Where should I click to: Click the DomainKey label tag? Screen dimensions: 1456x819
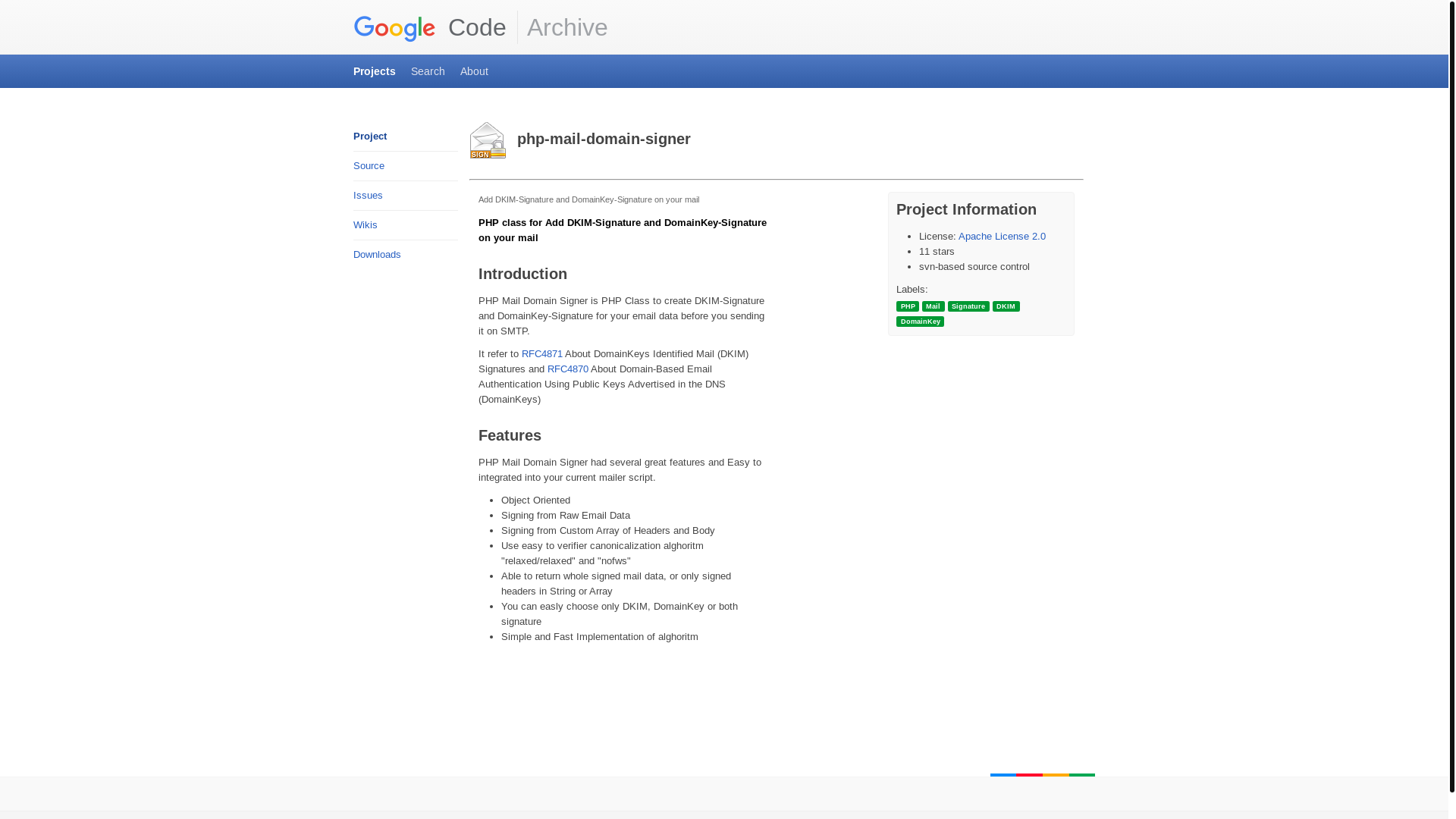tap(920, 322)
